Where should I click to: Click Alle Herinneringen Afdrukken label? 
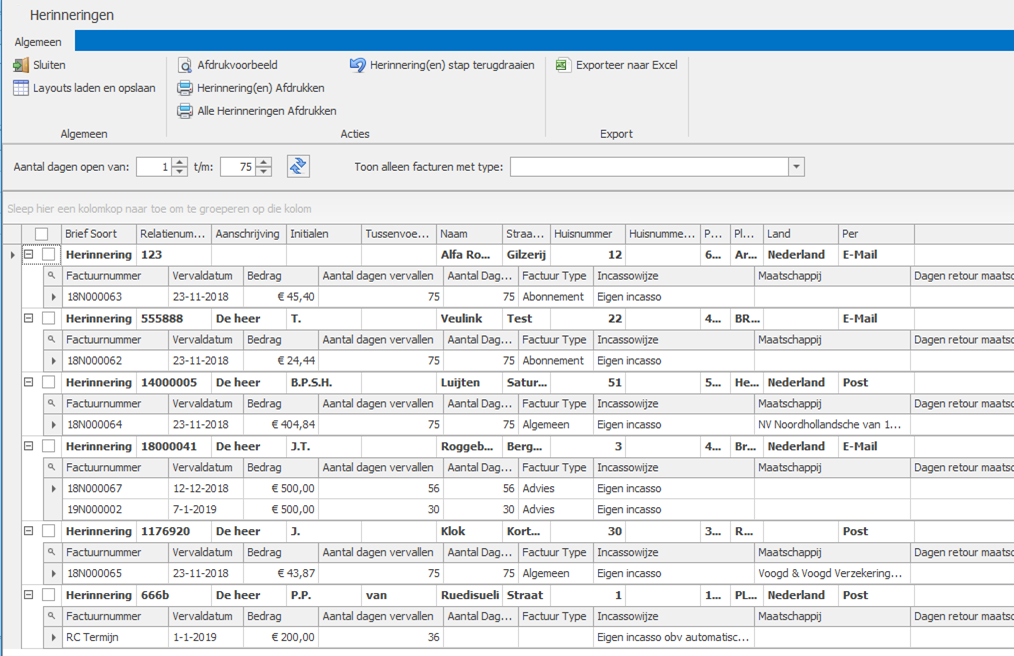tap(266, 111)
